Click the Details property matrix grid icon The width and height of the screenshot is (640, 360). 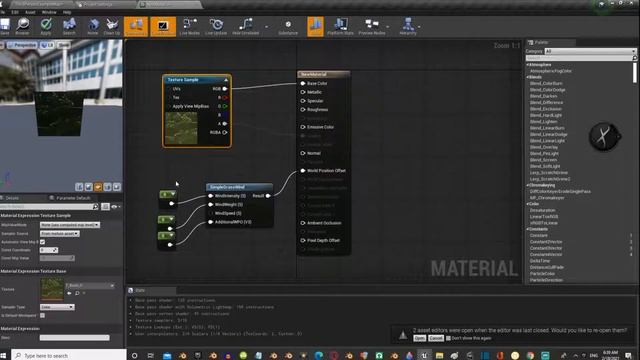tap(105, 207)
